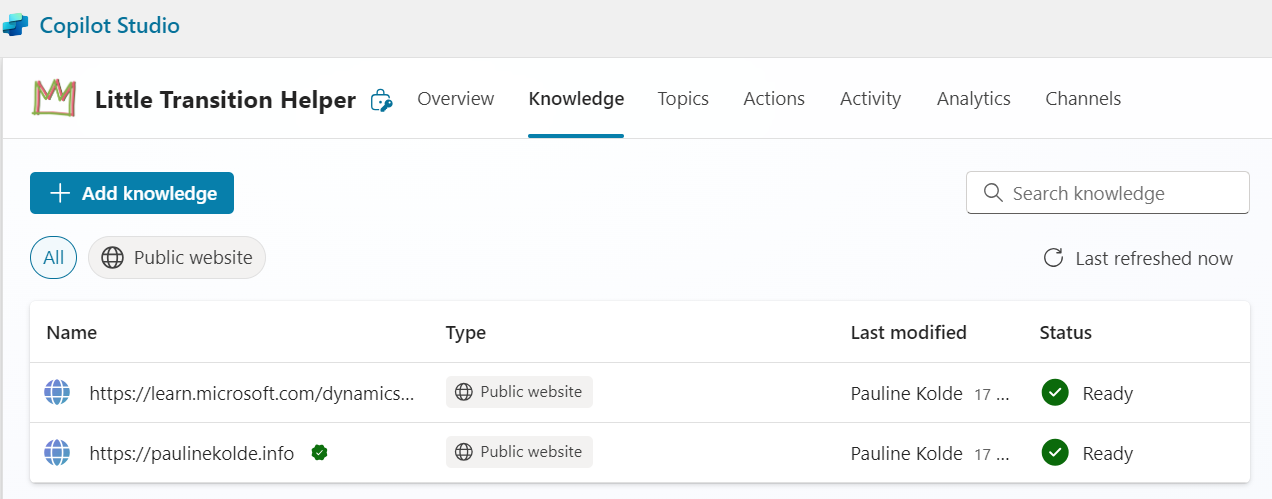Viewport: 1272px width, 499px height.
Task: Click the Add knowledge button
Action: 132,193
